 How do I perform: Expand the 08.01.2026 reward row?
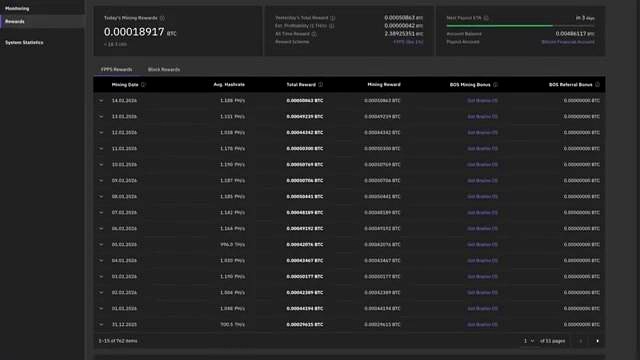point(101,196)
